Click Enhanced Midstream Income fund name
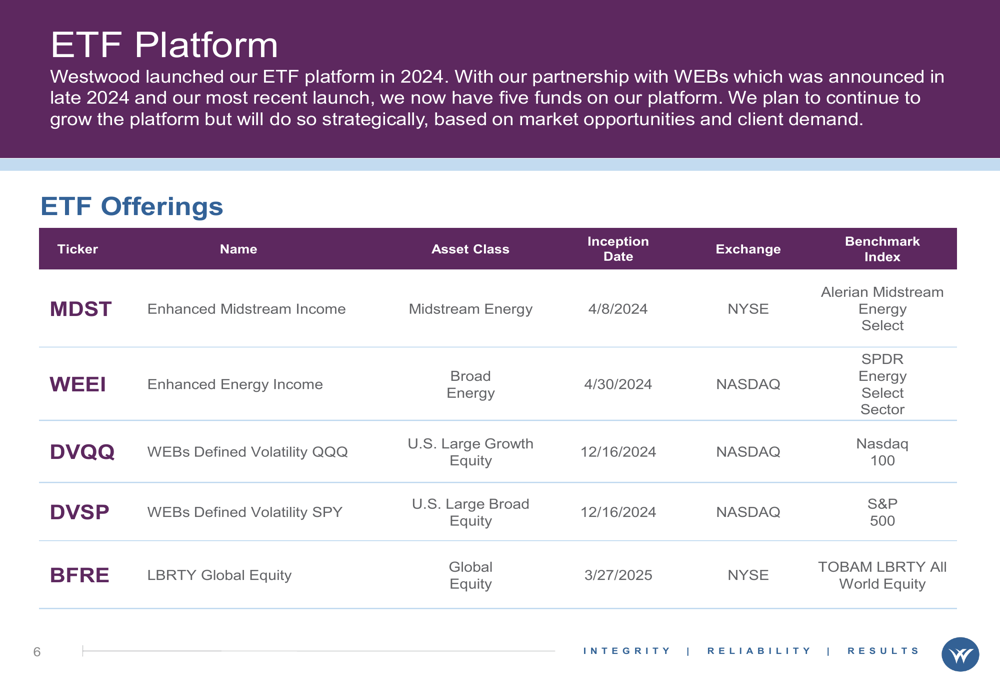1000x685 pixels. tap(246, 309)
